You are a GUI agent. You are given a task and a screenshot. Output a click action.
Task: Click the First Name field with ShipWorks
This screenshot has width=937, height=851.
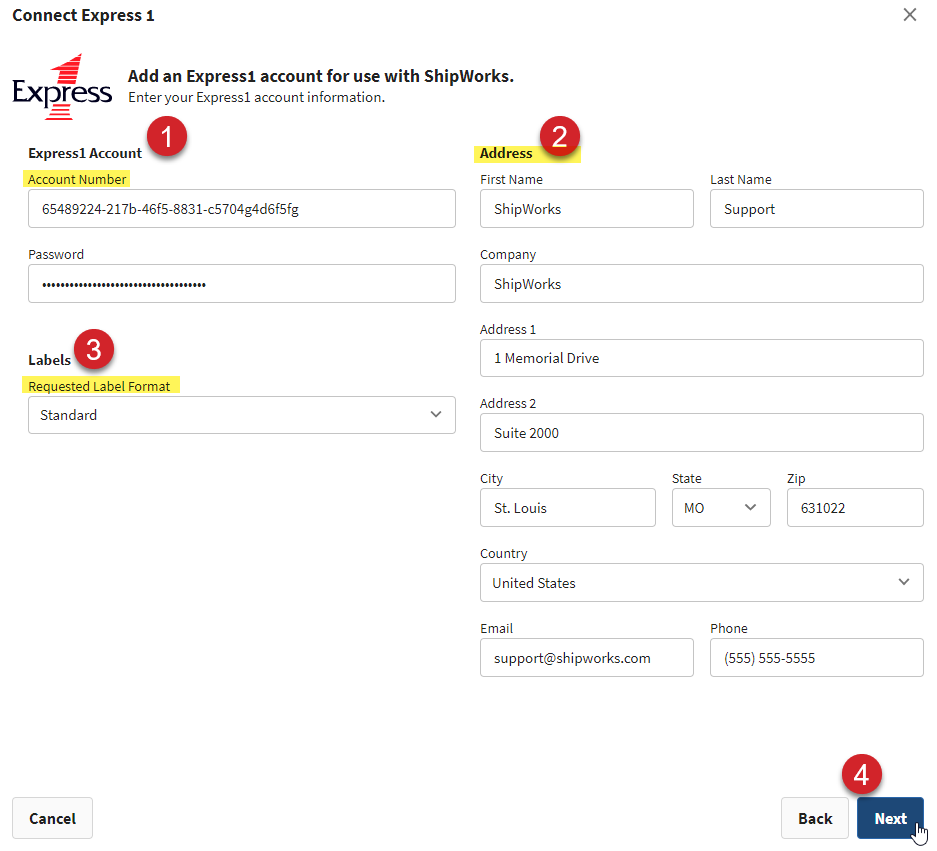tap(586, 209)
